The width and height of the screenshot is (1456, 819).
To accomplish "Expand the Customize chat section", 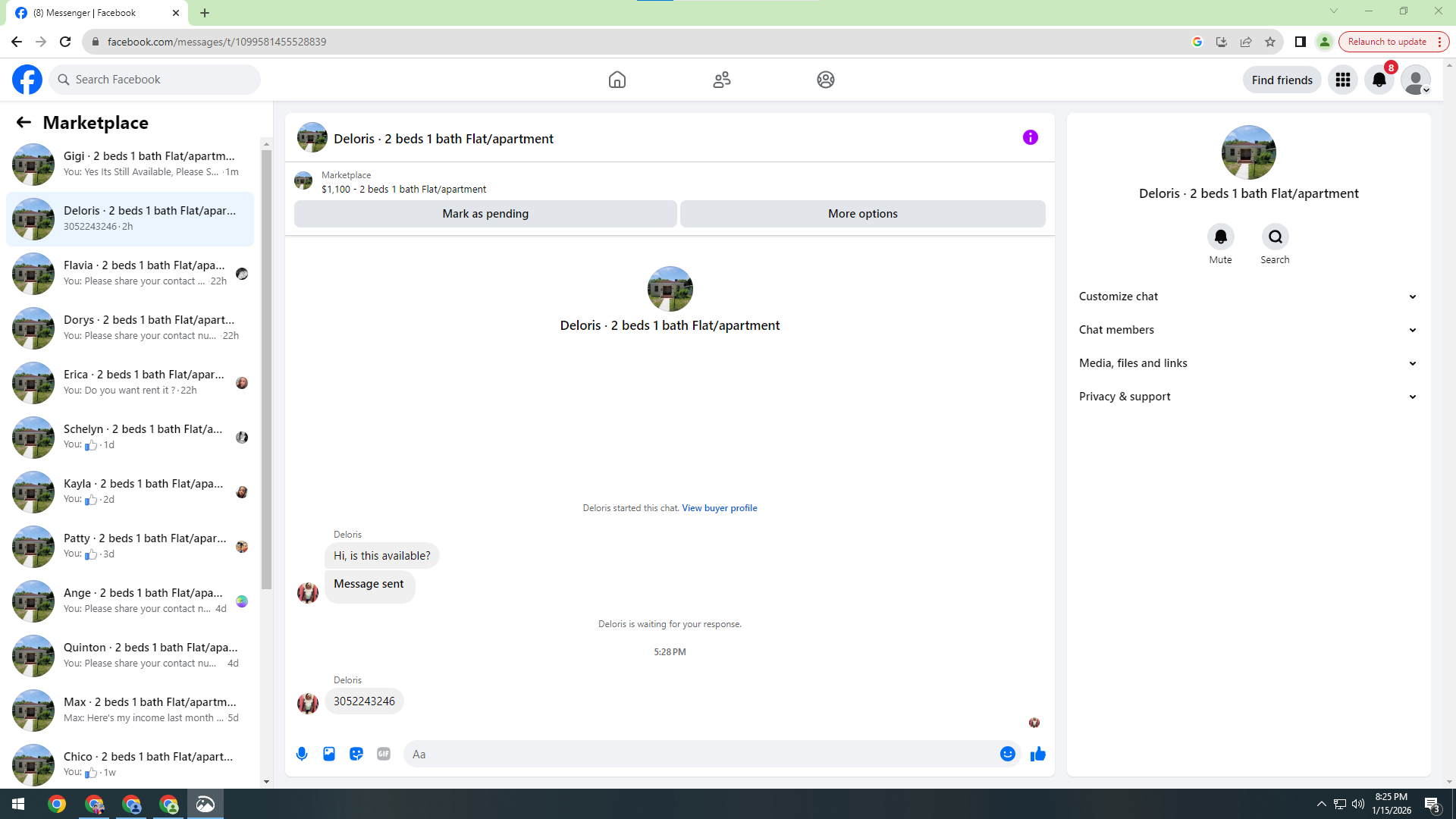I will point(1248,297).
